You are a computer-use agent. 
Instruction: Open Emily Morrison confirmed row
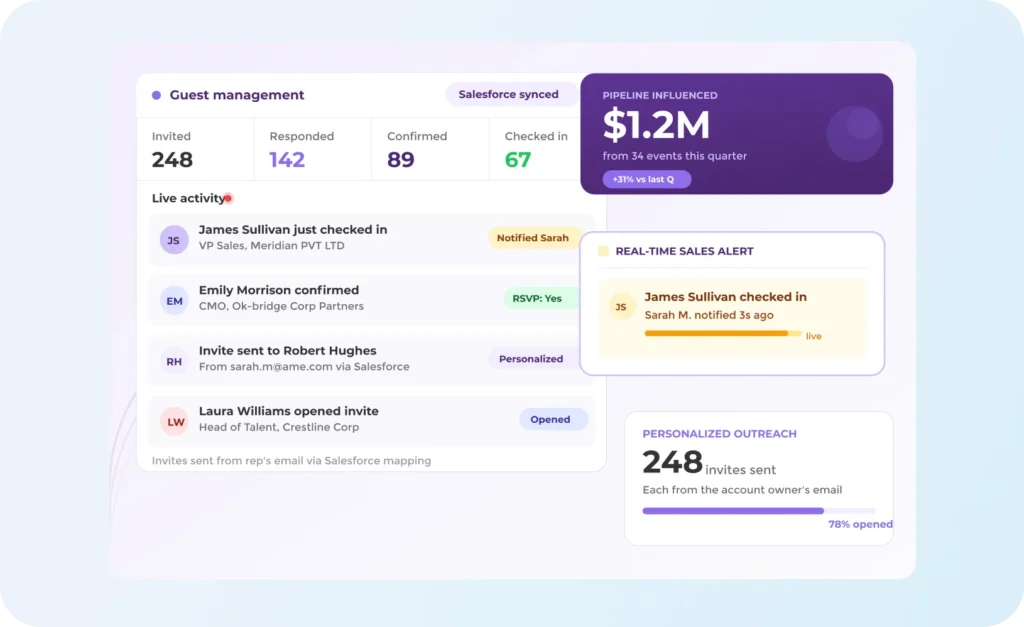[371, 300]
